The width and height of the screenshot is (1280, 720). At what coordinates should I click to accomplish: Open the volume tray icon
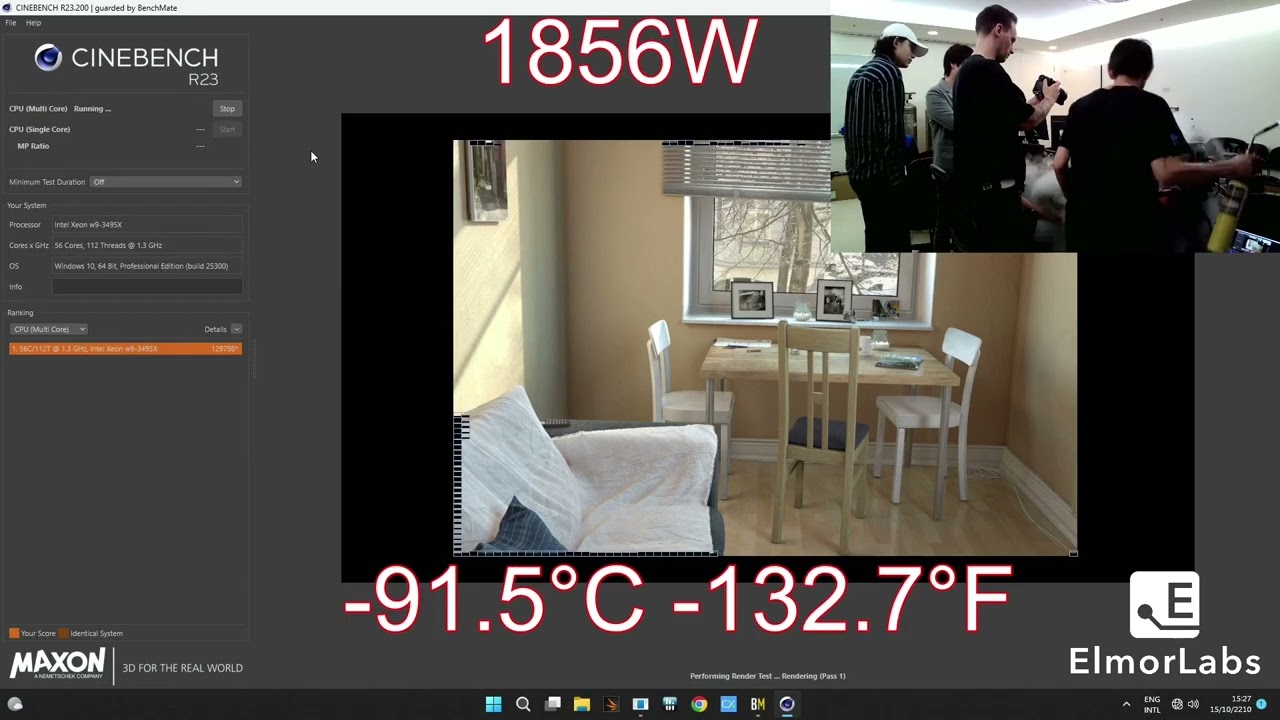[1193, 704]
